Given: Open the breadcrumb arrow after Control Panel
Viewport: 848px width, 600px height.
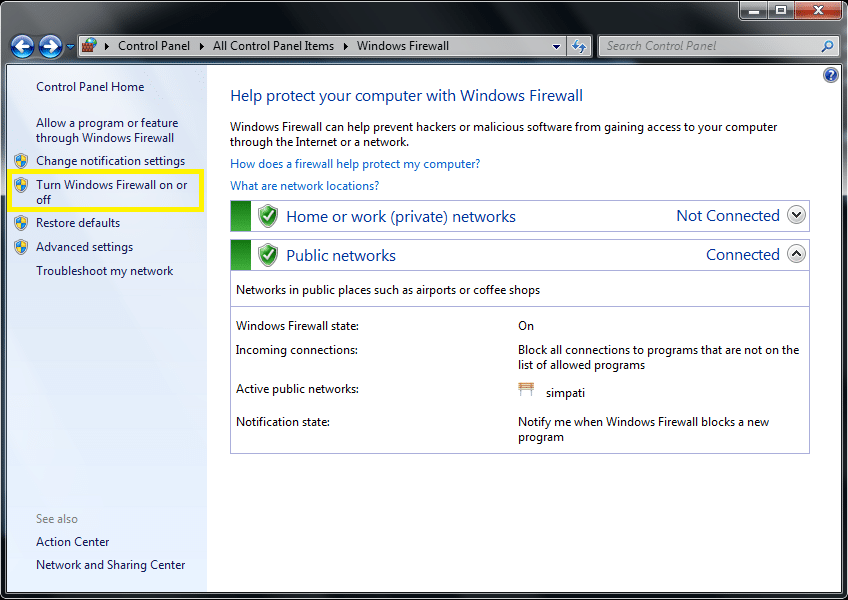Looking at the screenshot, I should click(202, 47).
